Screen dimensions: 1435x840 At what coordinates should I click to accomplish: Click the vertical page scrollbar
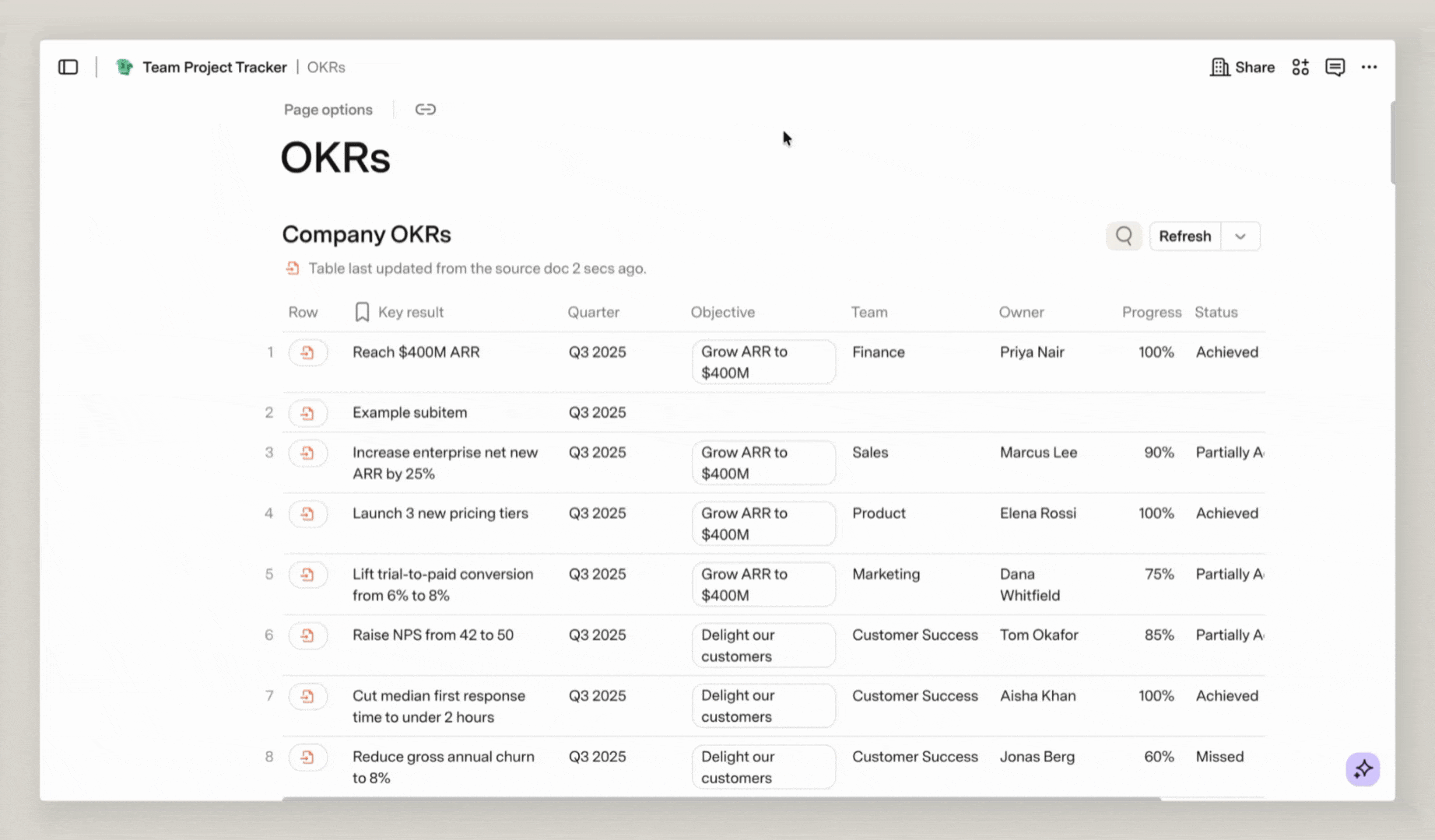click(1392, 142)
